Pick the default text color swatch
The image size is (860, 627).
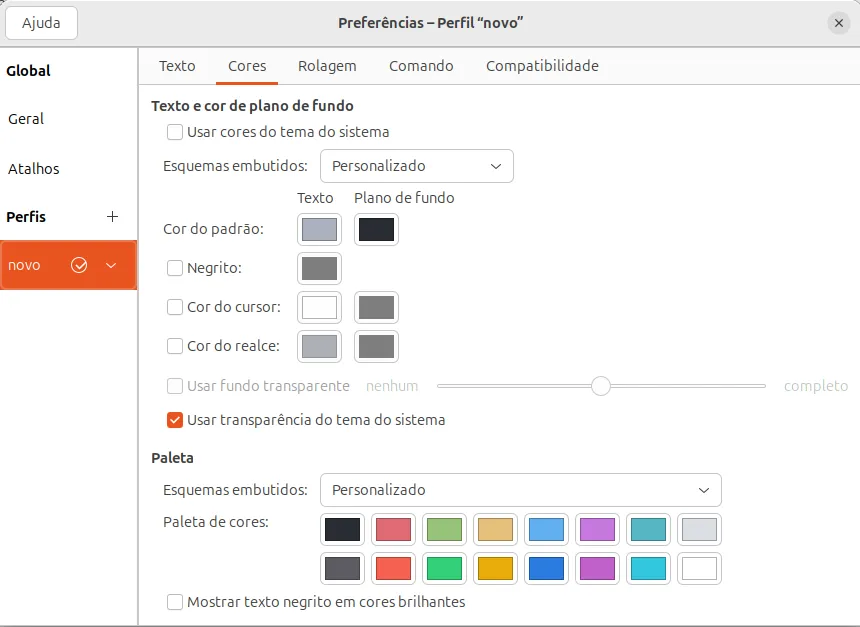point(320,229)
